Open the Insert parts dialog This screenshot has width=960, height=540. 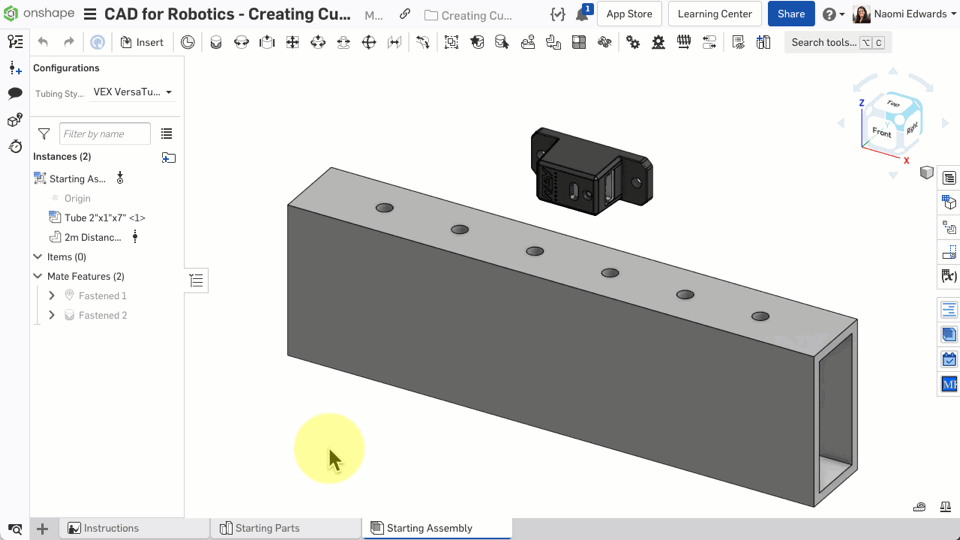142,42
